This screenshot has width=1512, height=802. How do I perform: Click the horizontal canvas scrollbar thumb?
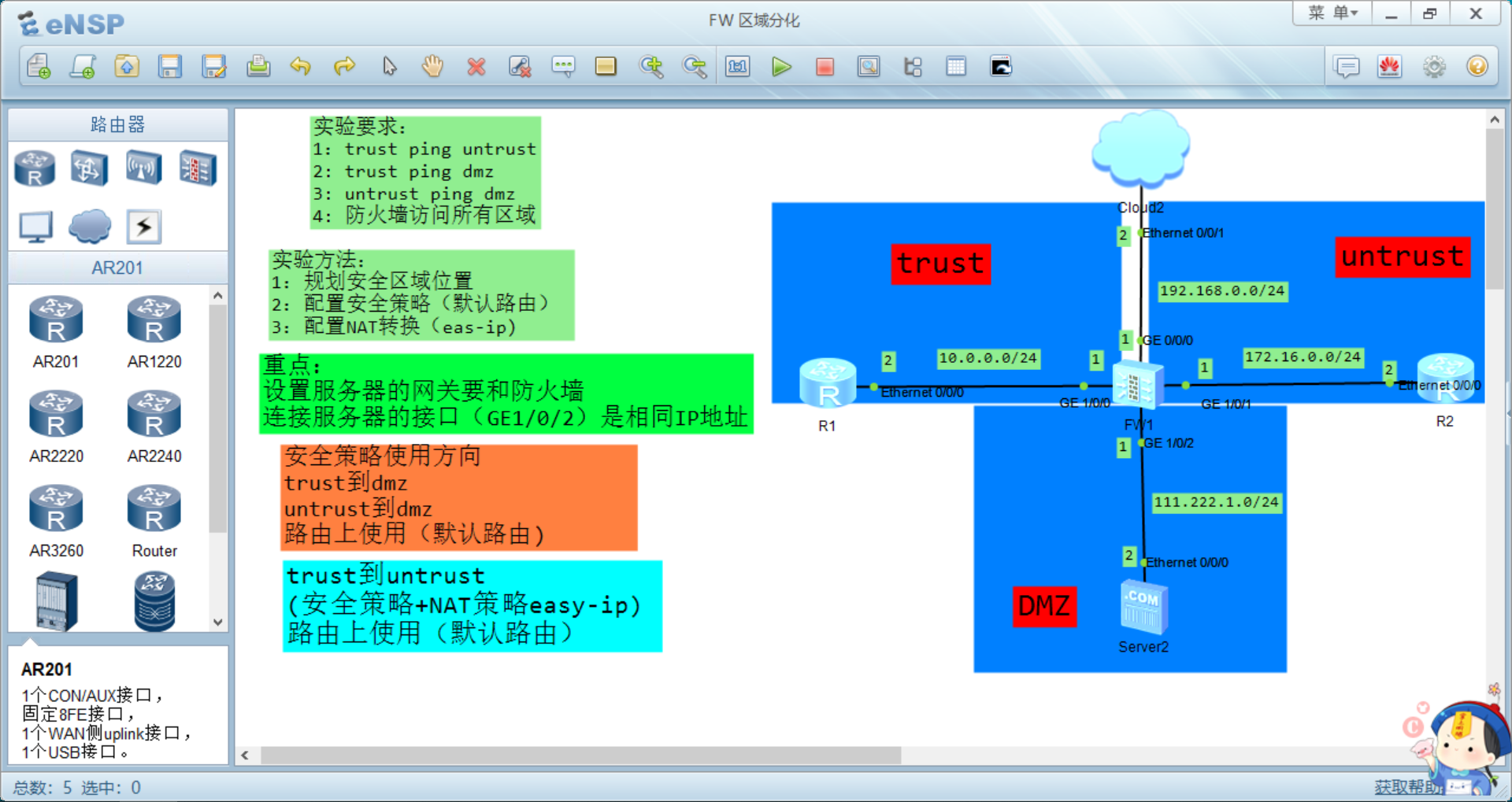click(580, 756)
